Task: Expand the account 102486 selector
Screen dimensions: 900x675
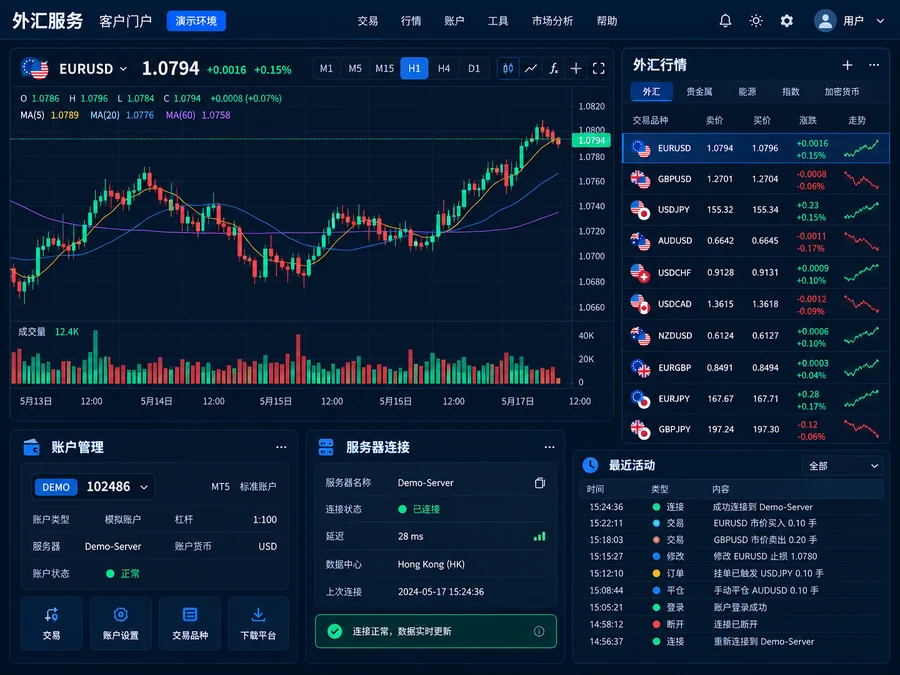Action: [93, 487]
